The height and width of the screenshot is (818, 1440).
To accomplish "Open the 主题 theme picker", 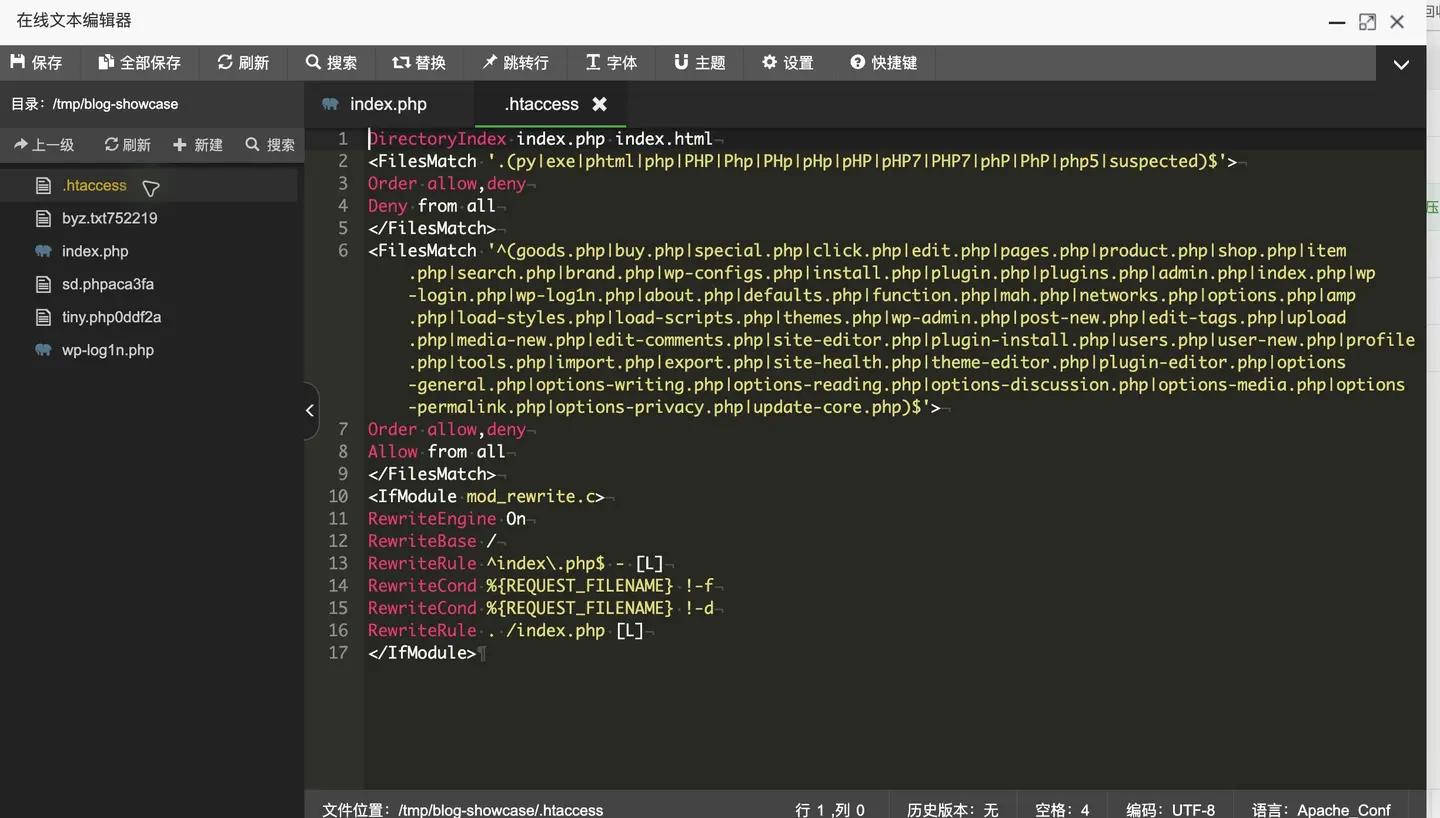I will click(699, 62).
